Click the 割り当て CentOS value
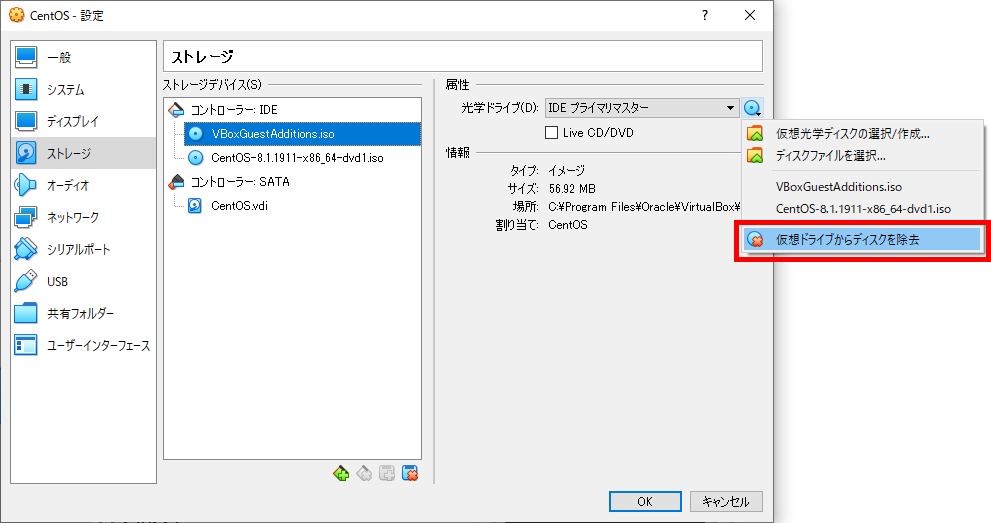 [568, 225]
